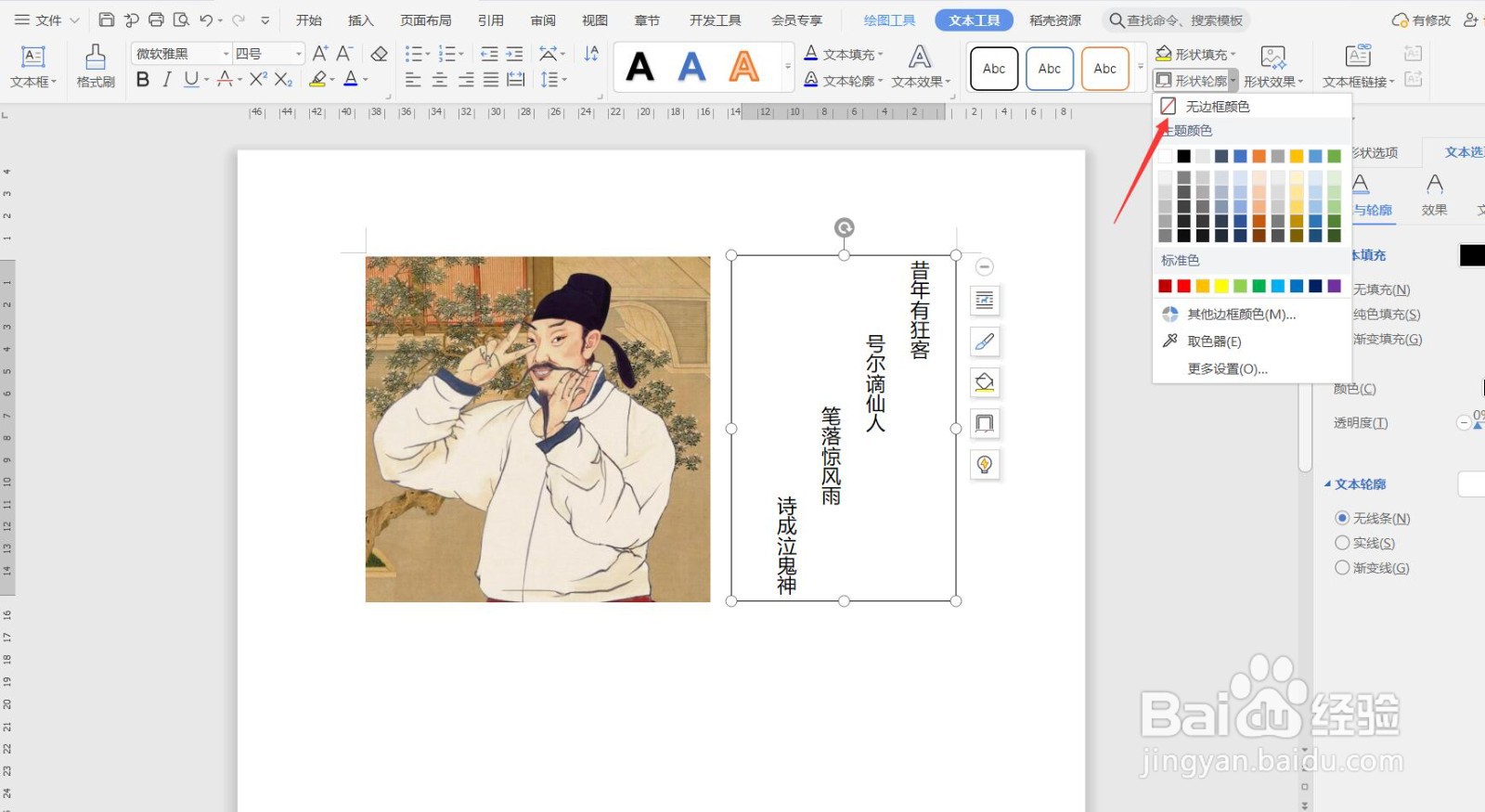Viewport: 1485px width, 812px height.
Task: Decrease font size with A- icon
Action: tap(344, 54)
